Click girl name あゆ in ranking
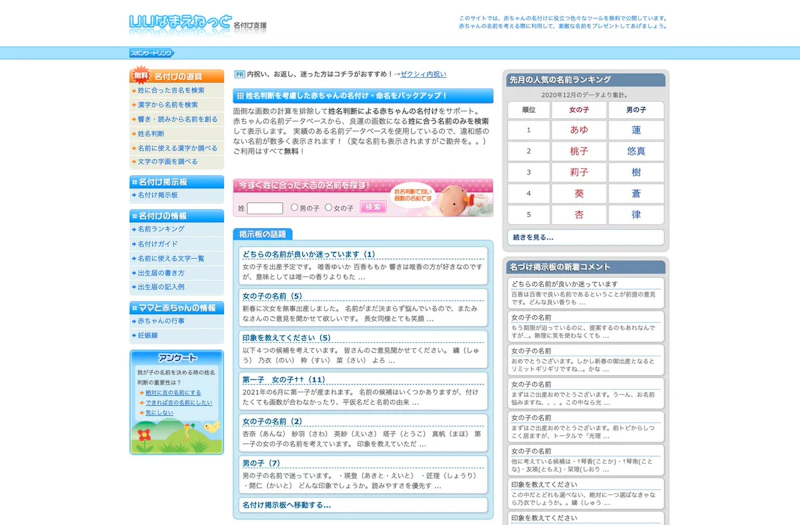 (x=579, y=130)
